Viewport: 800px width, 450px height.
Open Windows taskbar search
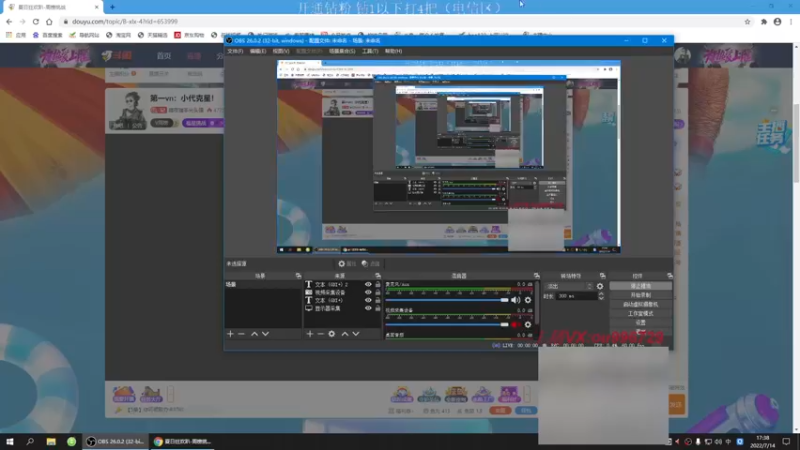[30, 441]
